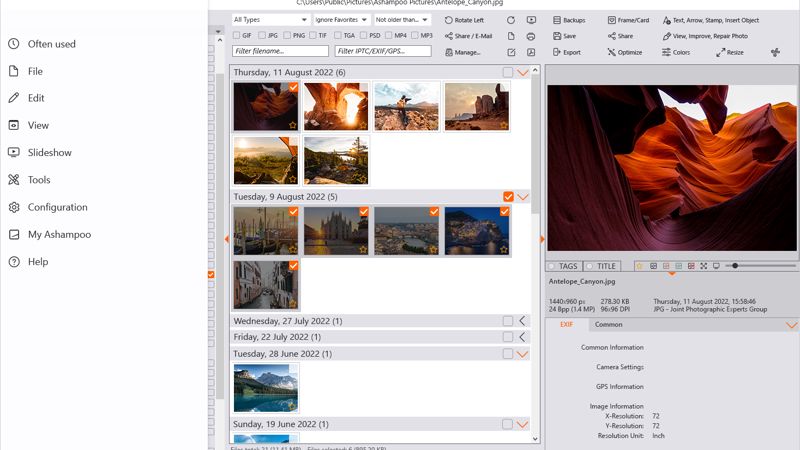800x450 pixels.
Task: Collapse the Sunday, 19 June 2022 group
Action: 522,424
